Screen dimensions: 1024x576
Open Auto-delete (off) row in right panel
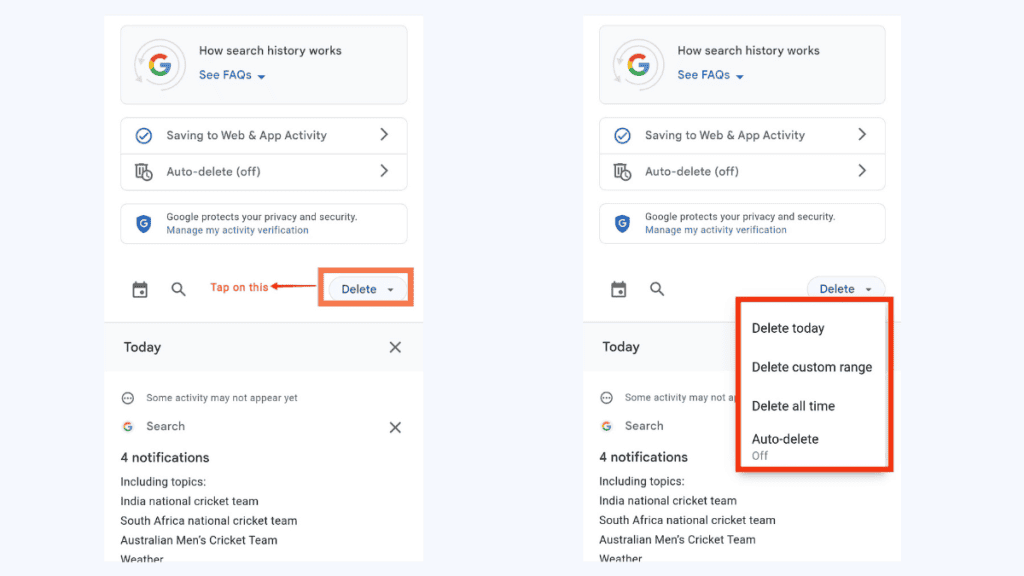[x=741, y=171]
